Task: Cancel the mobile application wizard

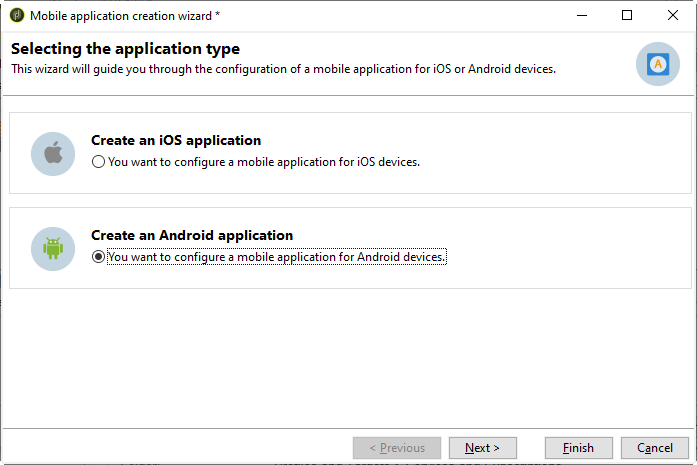Action: [x=655, y=448]
